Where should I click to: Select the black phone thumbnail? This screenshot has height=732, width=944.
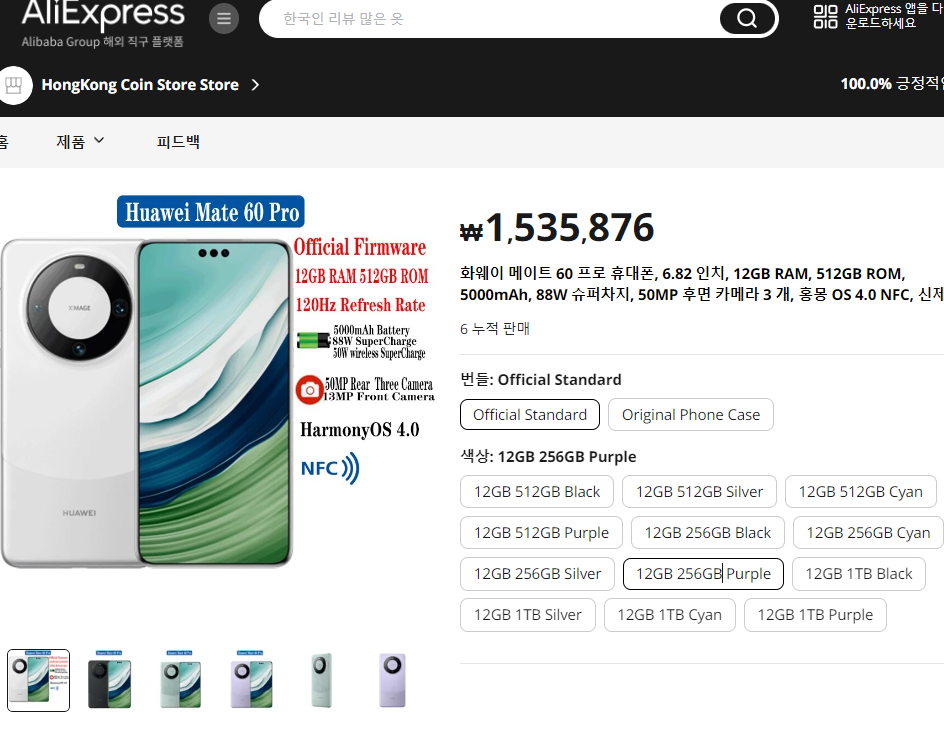tap(109, 680)
